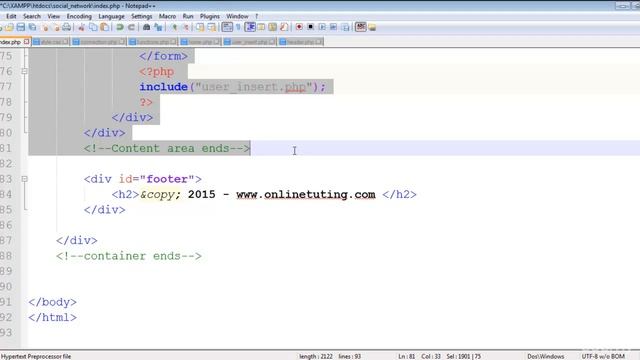Toggle the indent guide button
The height and width of the screenshot is (360, 640).
[x=250, y=27]
